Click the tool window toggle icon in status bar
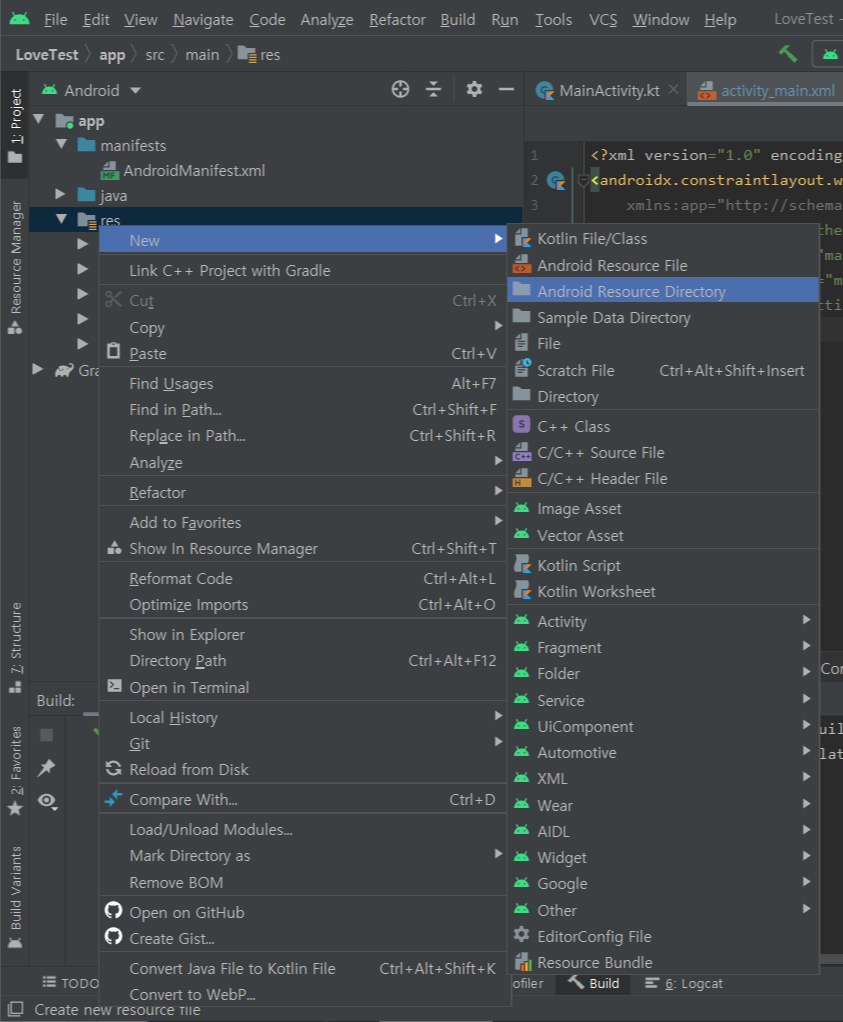 [x=16, y=1009]
